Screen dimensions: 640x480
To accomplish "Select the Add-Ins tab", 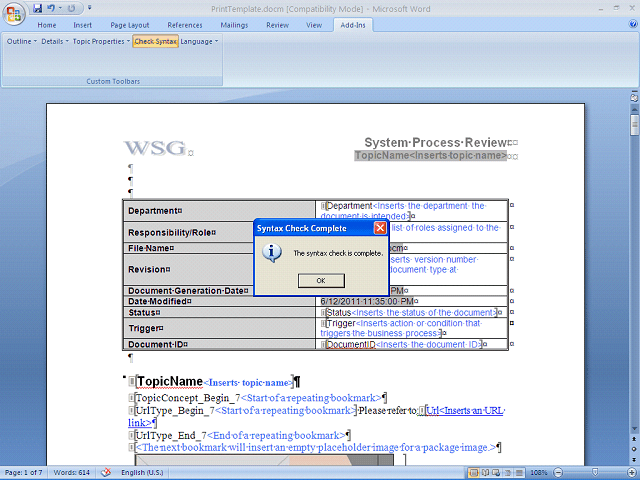I will click(x=353, y=25).
